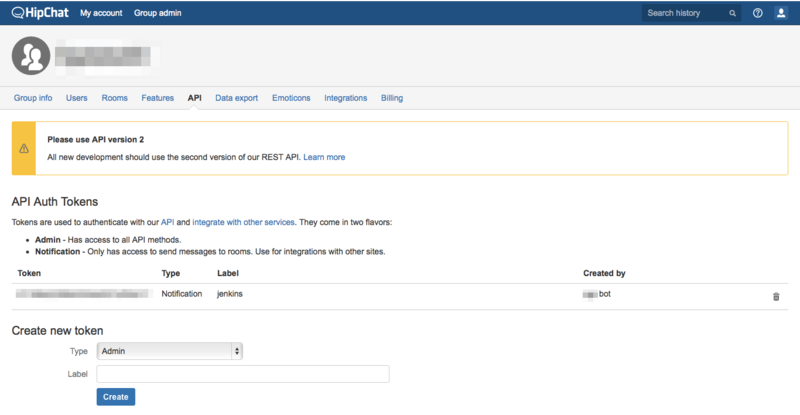Click the Search history field
Screen dimensions: 800x415
coord(684,13)
